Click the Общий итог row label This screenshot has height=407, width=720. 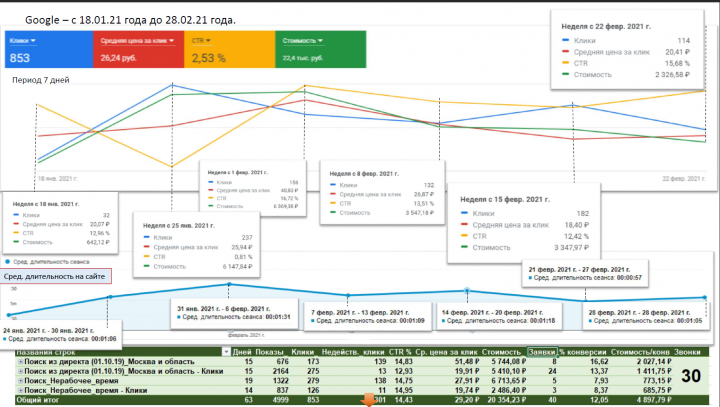coord(37,400)
